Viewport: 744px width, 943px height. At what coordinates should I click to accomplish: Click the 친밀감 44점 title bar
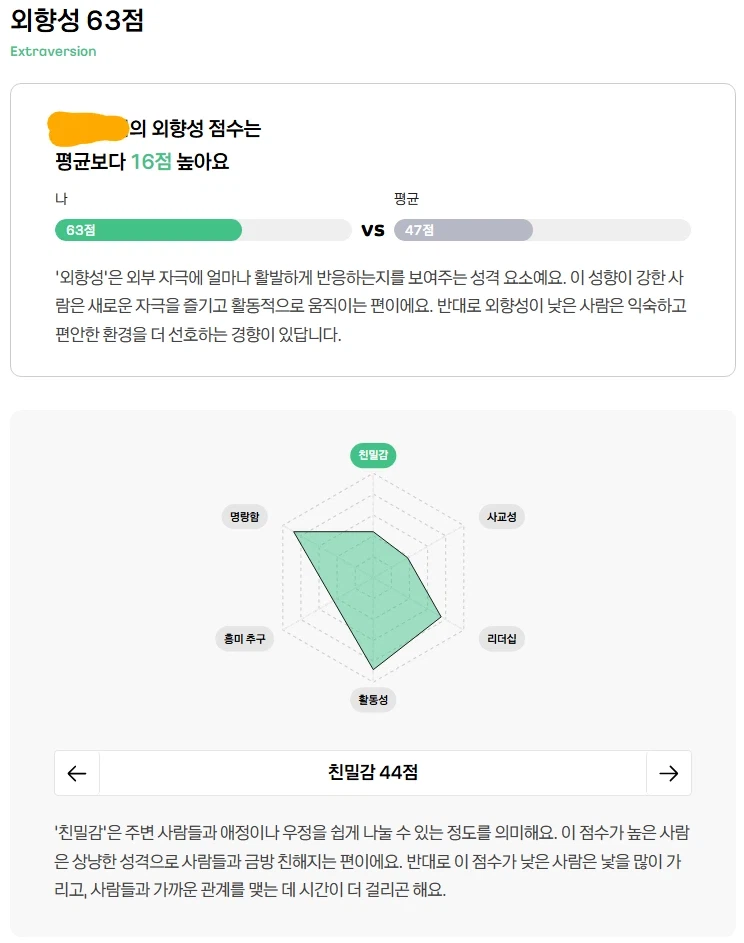(372, 773)
